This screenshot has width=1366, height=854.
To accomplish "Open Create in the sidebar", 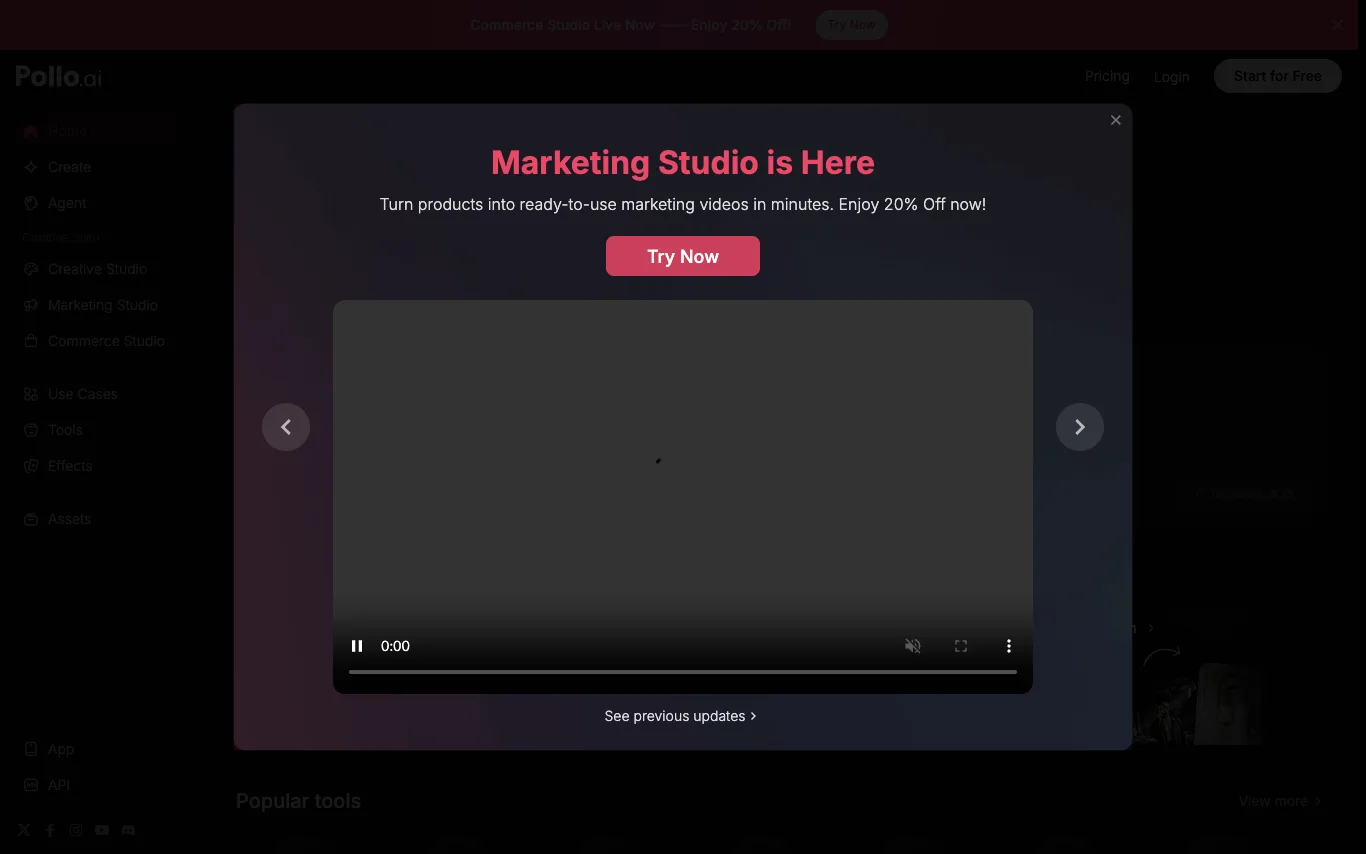I will coord(97,167).
